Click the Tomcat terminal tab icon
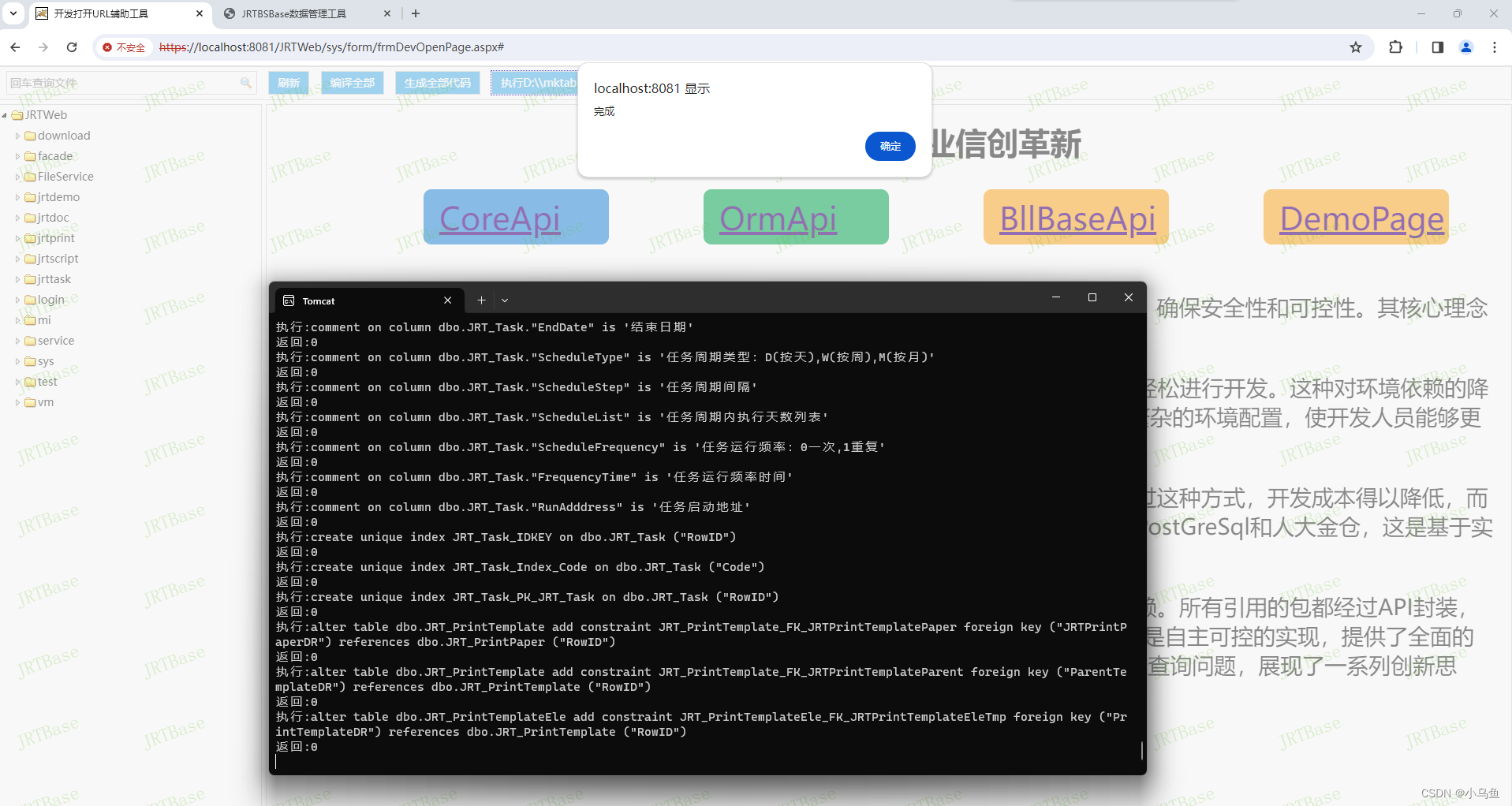Viewport: 1512px width, 806px height. [x=289, y=300]
